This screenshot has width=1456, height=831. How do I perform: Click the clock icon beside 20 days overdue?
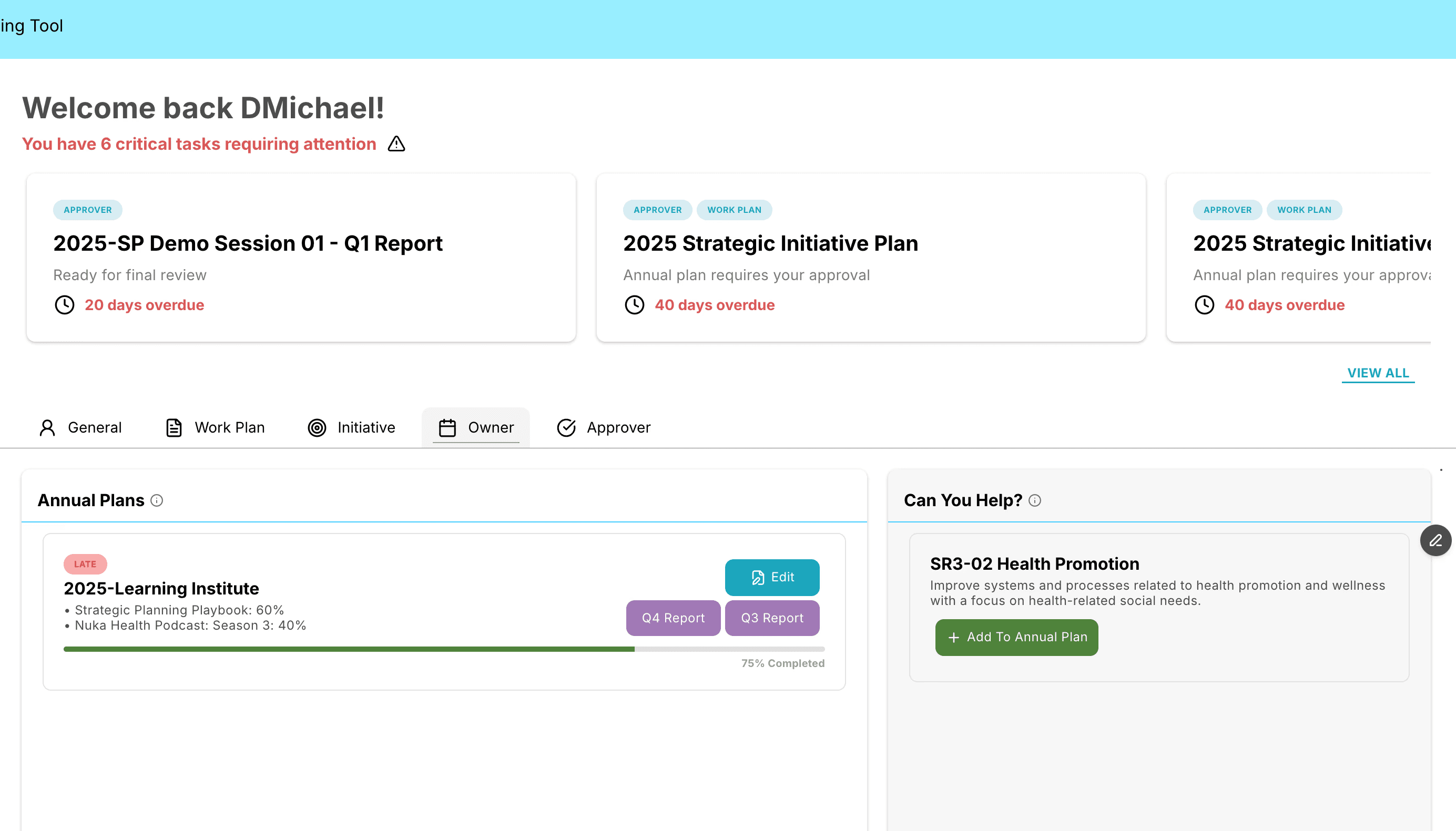(x=65, y=305)
